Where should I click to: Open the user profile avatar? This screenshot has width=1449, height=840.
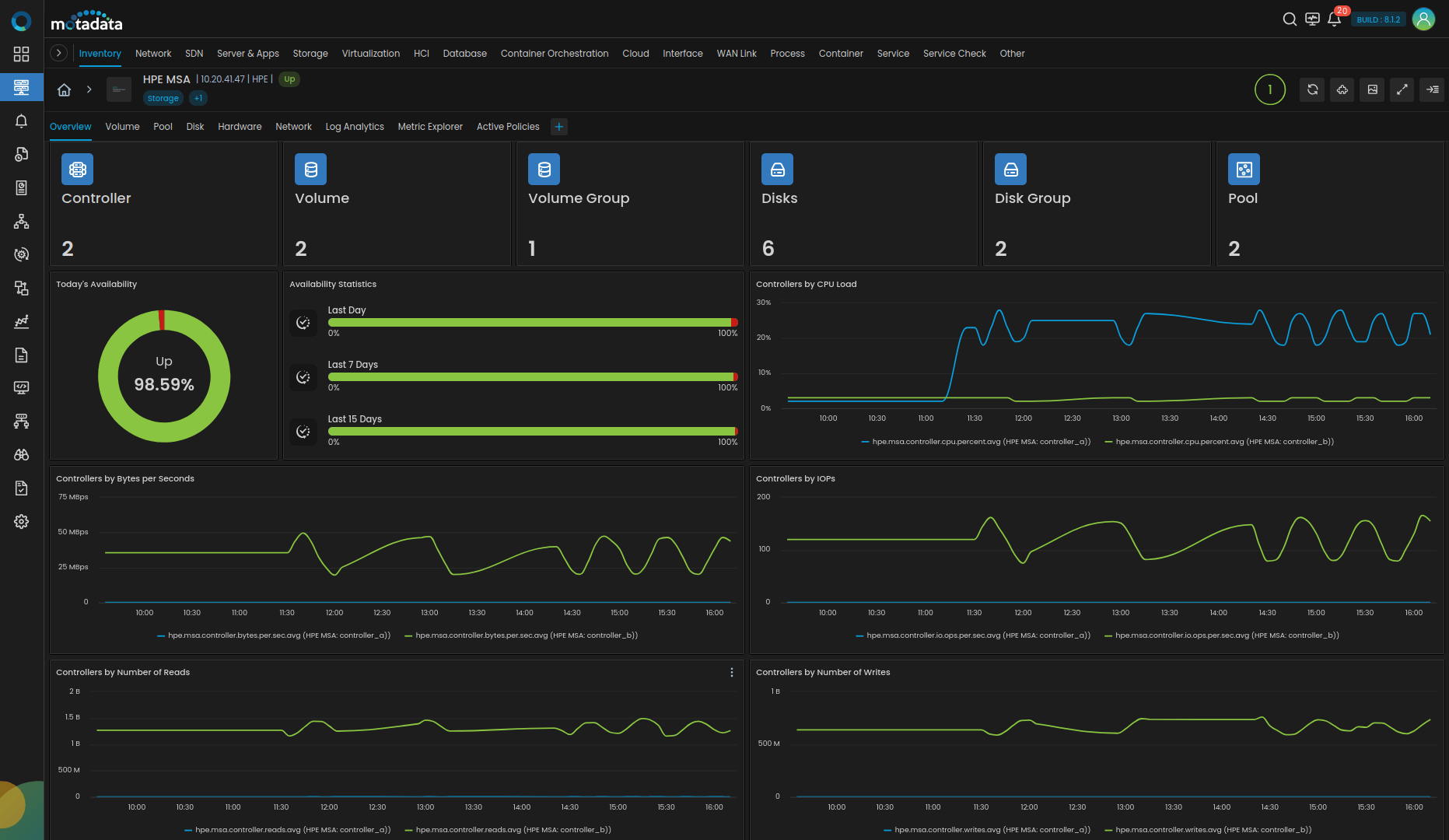(1423, 19)
